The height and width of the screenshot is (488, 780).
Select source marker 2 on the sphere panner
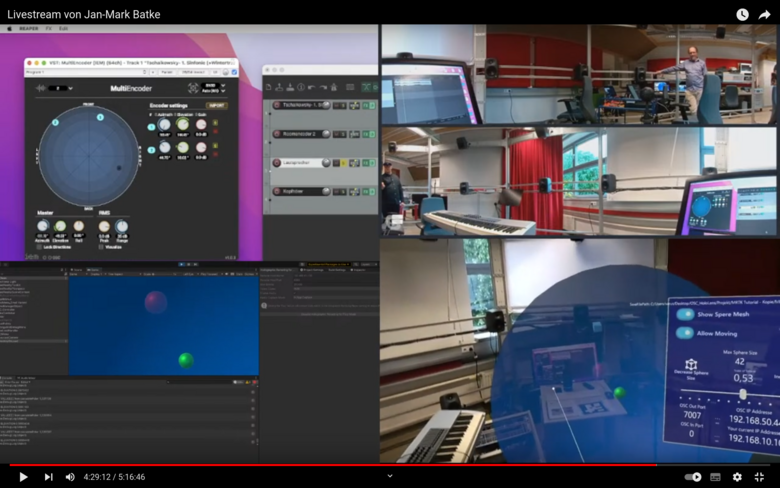pos(55,122)
